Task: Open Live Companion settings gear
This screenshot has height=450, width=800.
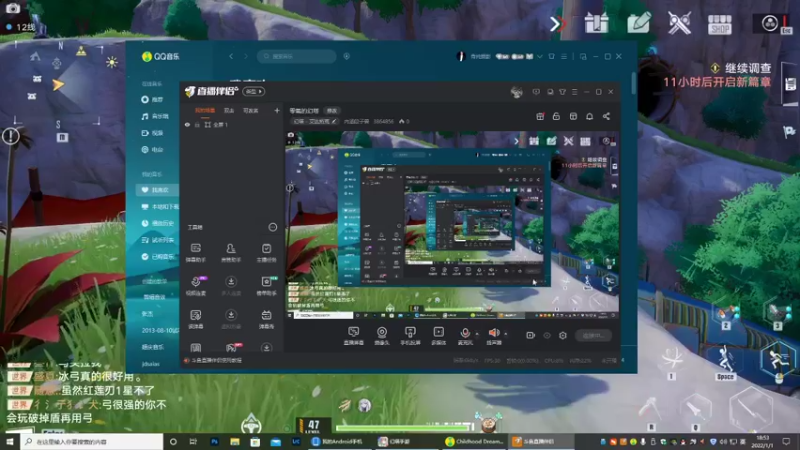Action: 563,335
